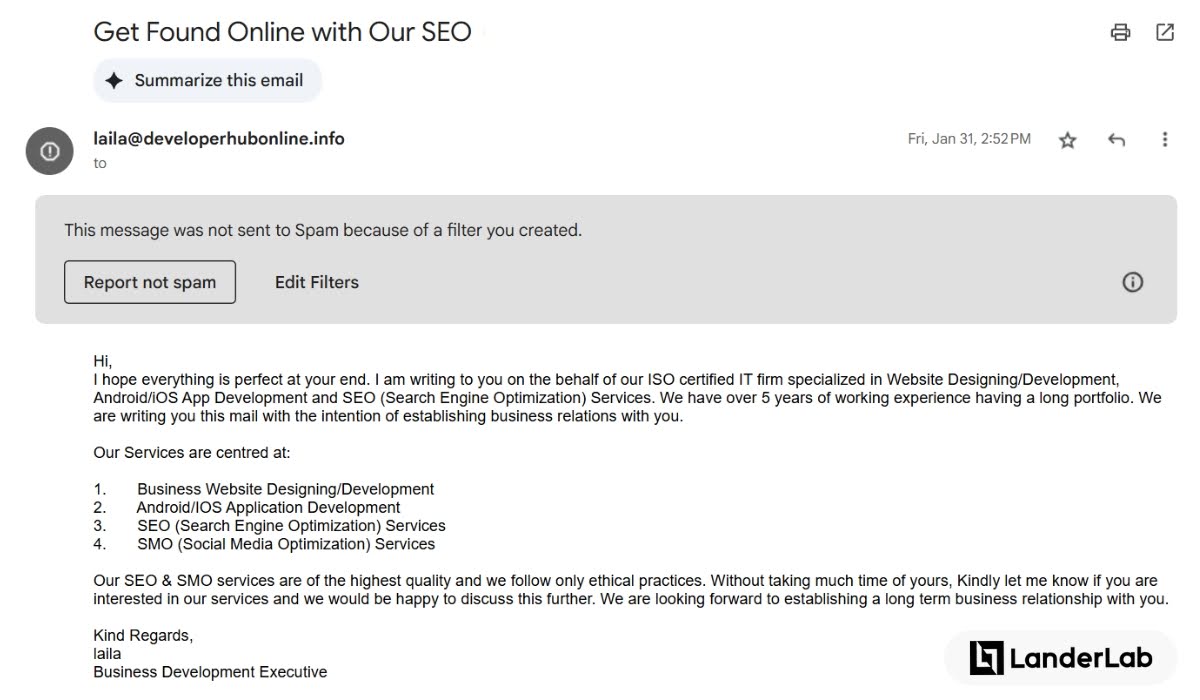Click the Report not spam button

click(150, 282)
